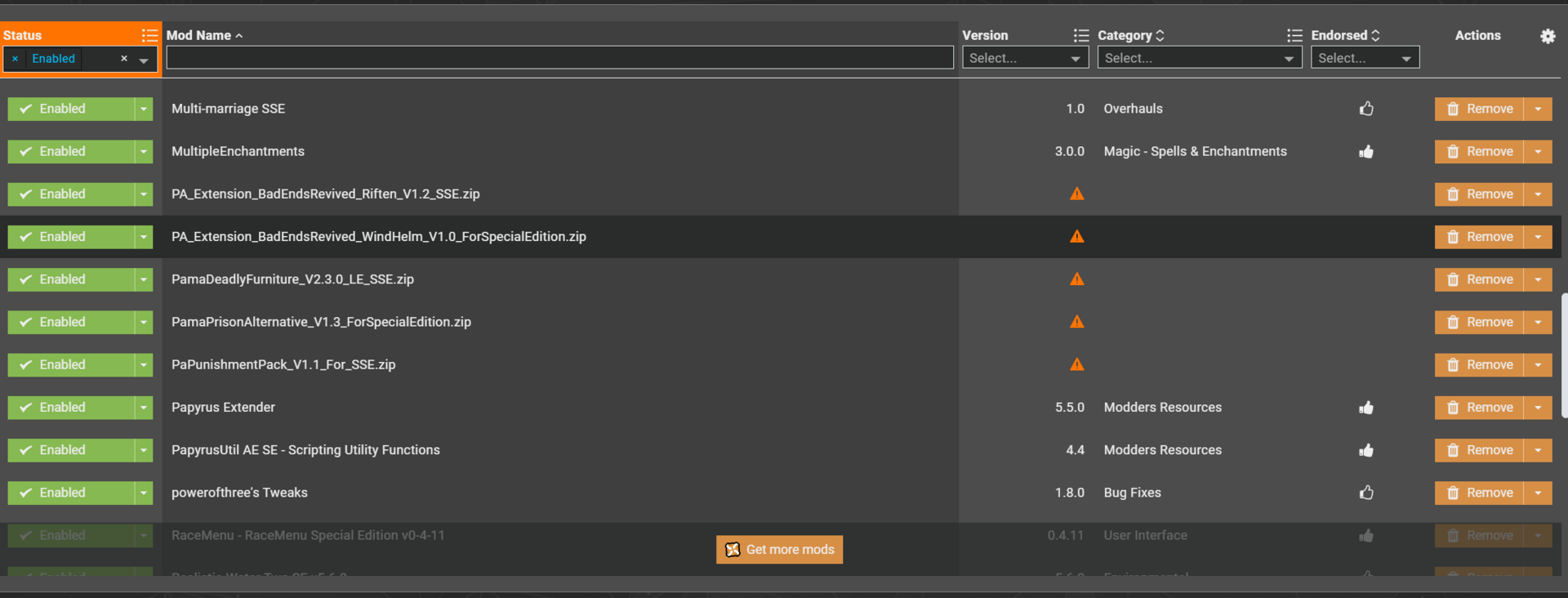The image size is (1568, 598).
Task: Click the endorsed thumb for PapyrusUtil AE SE
Action: click(1366, 449)
